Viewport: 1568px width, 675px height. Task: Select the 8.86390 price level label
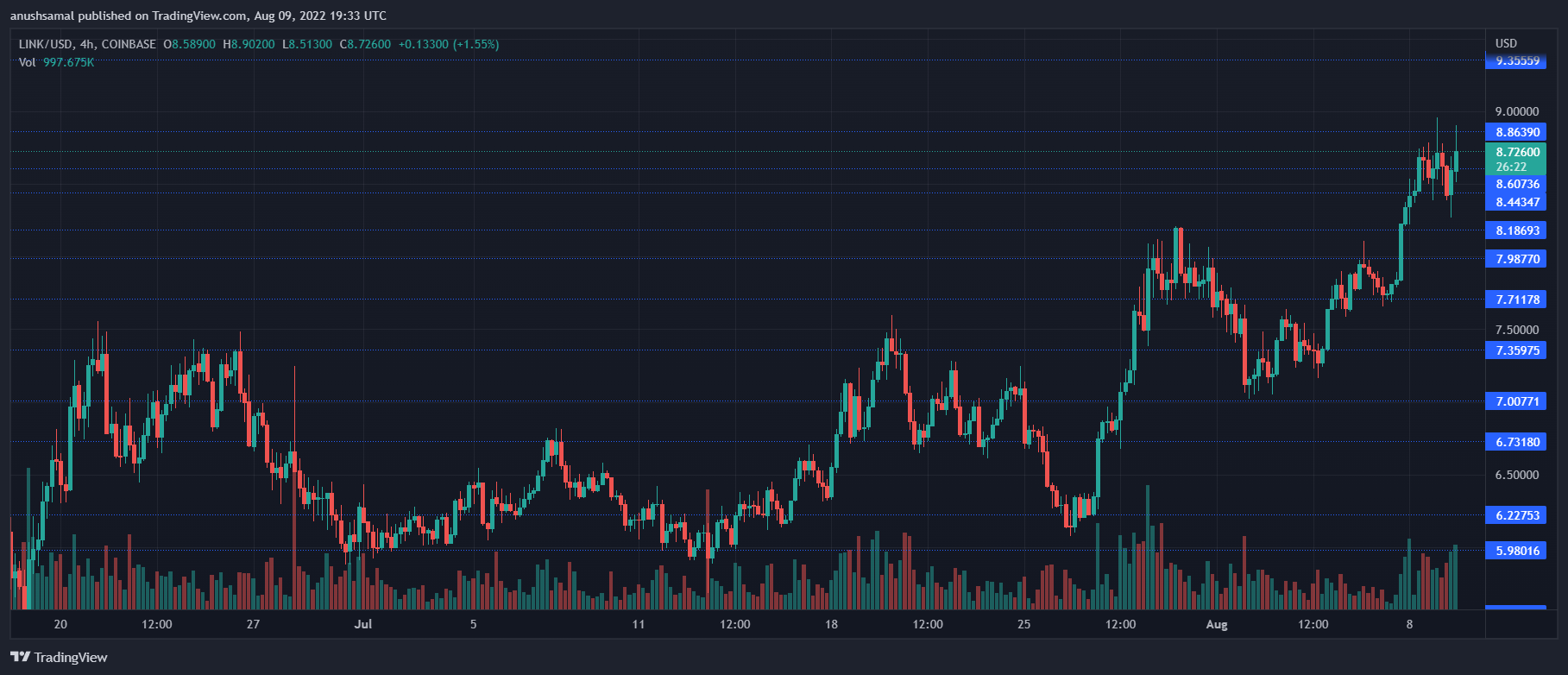[x=1515, y=132]
